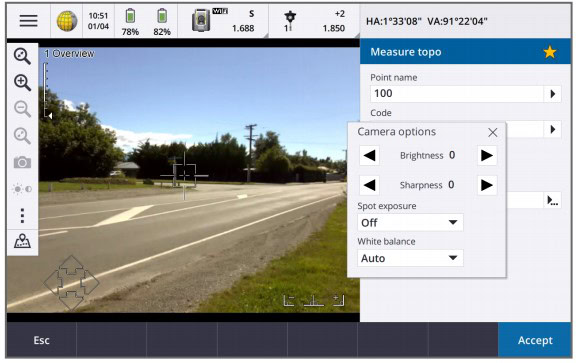Viewport: 578px width, 363px height.
Task: Close the Camera options popup
Action: [x=492, y=132]
